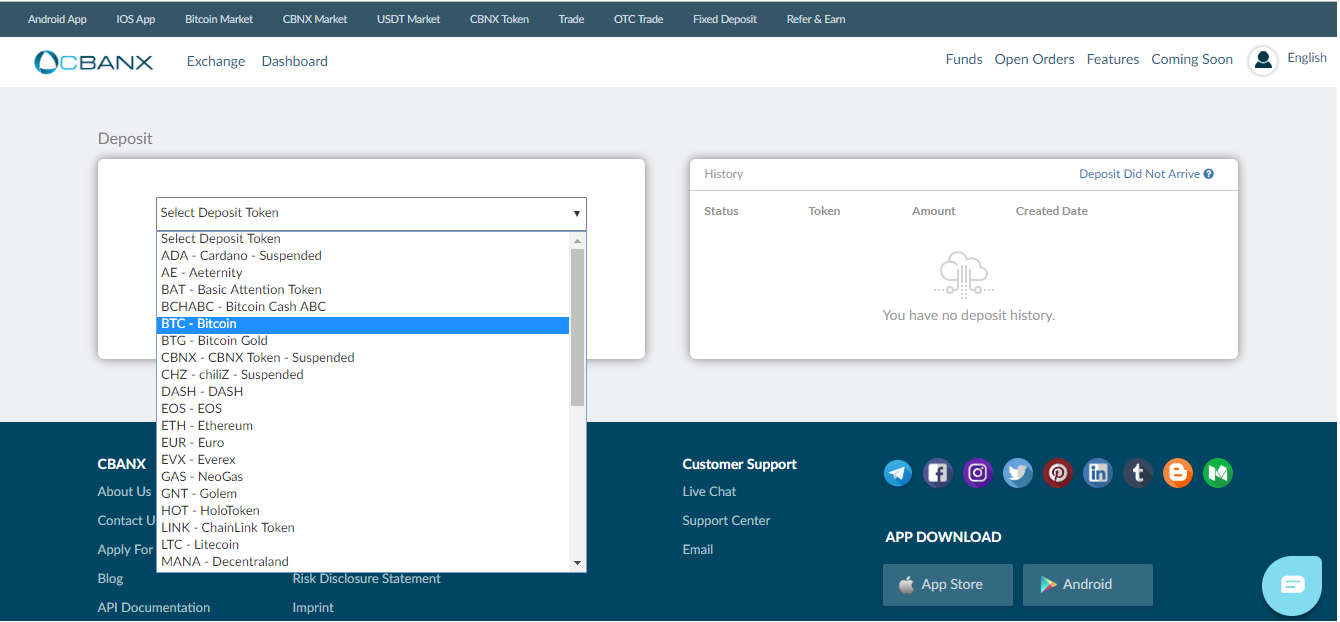
Task: Go to USDT Market
Action: [409, 19]
